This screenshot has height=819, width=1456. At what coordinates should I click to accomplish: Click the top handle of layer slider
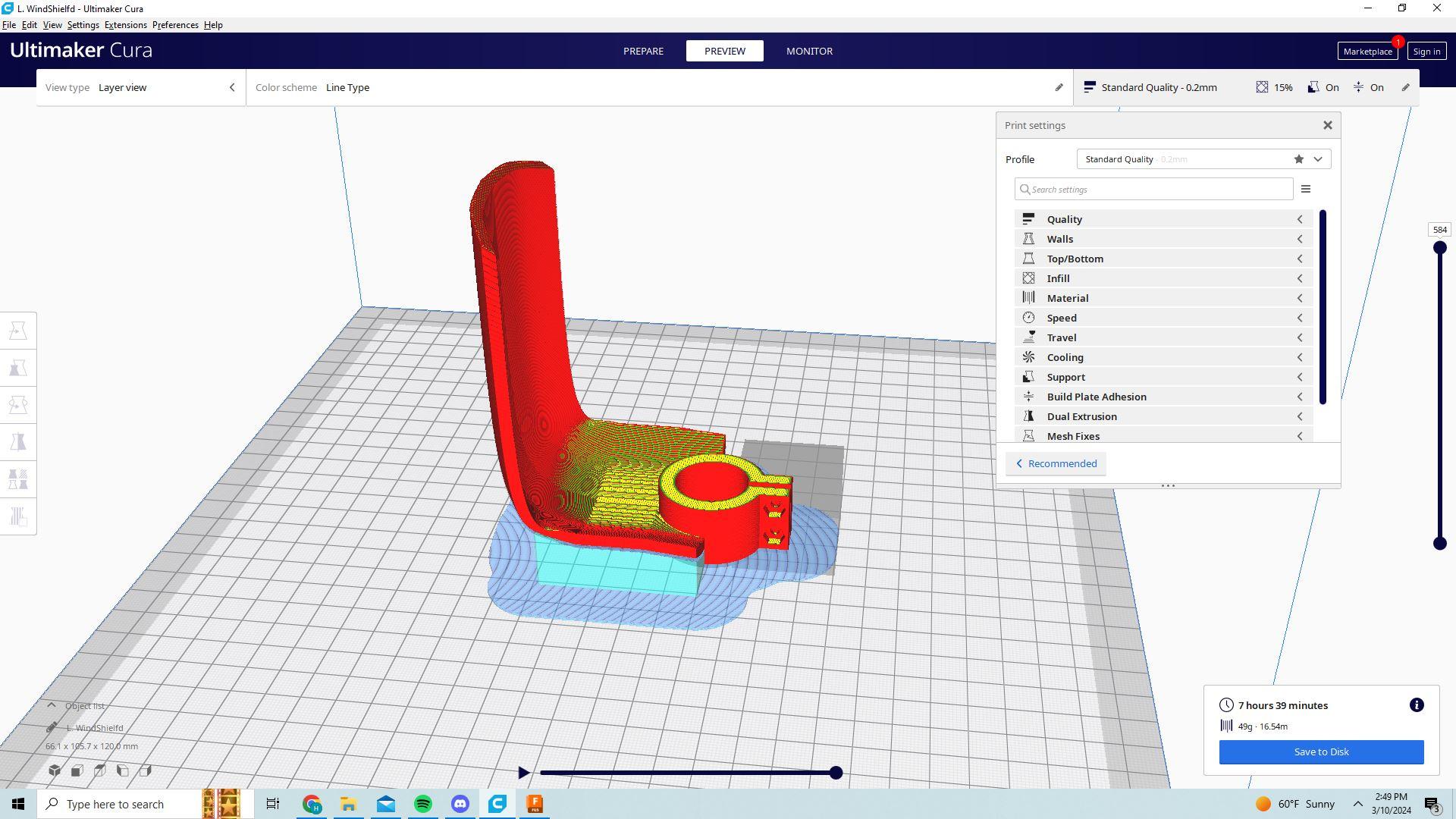(1439, 247)
